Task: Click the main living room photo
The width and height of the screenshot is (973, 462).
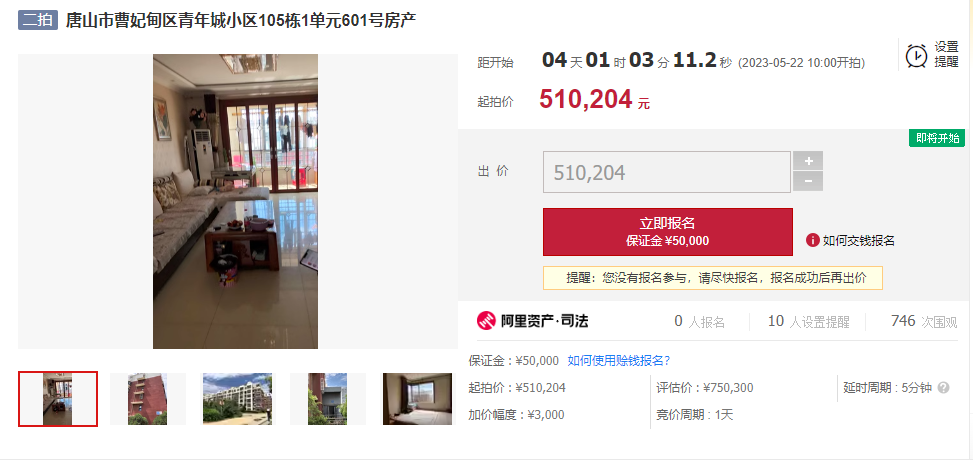Action: click(x=235, y=201)
